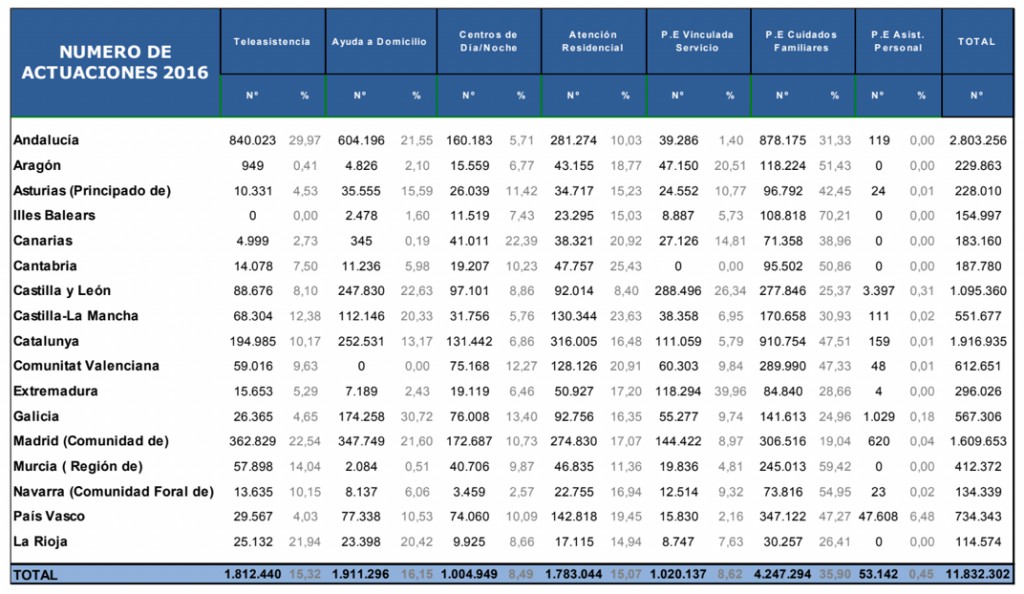This screenshot has width=1024, height=594.
Task: Select the P.E Vinculada Servicio header
Action: [697, 41]
